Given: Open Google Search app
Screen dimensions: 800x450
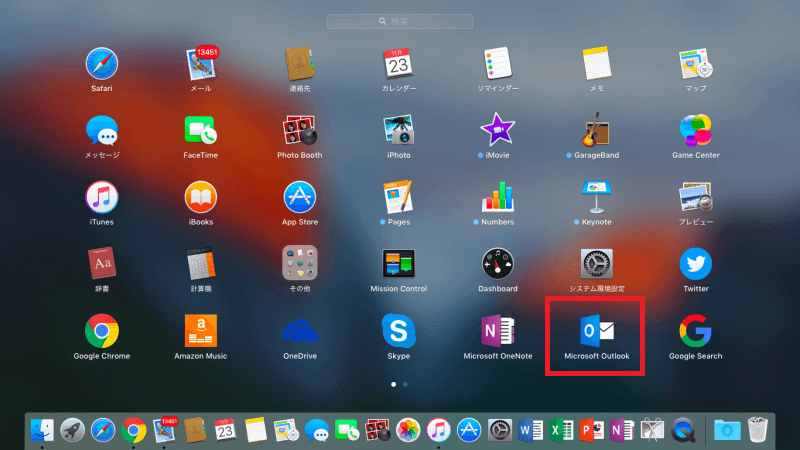Looking at the screenshot, I should point(695,331).
